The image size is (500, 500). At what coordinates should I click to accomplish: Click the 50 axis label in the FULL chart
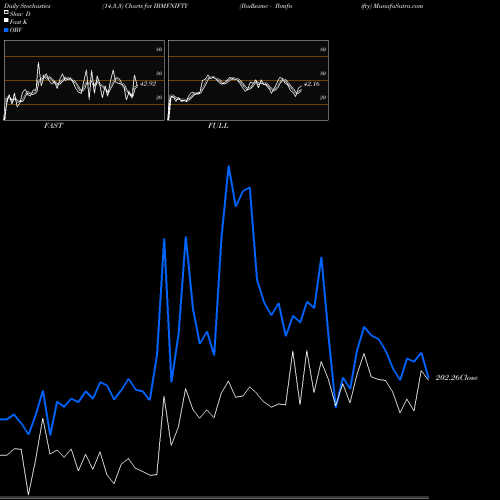pyautogui.click(x=323, y=73)
